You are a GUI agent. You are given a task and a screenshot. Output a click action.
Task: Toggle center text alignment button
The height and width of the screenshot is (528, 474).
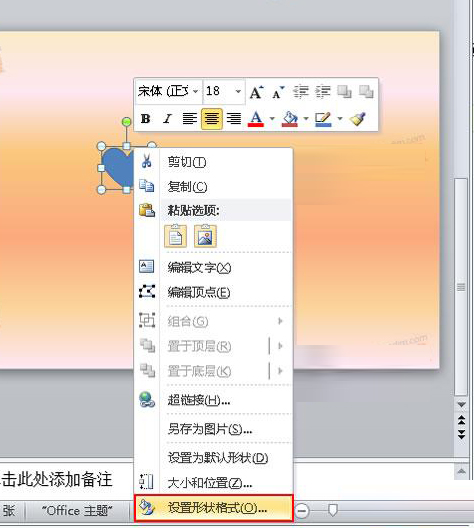click(x=212, y=119)
